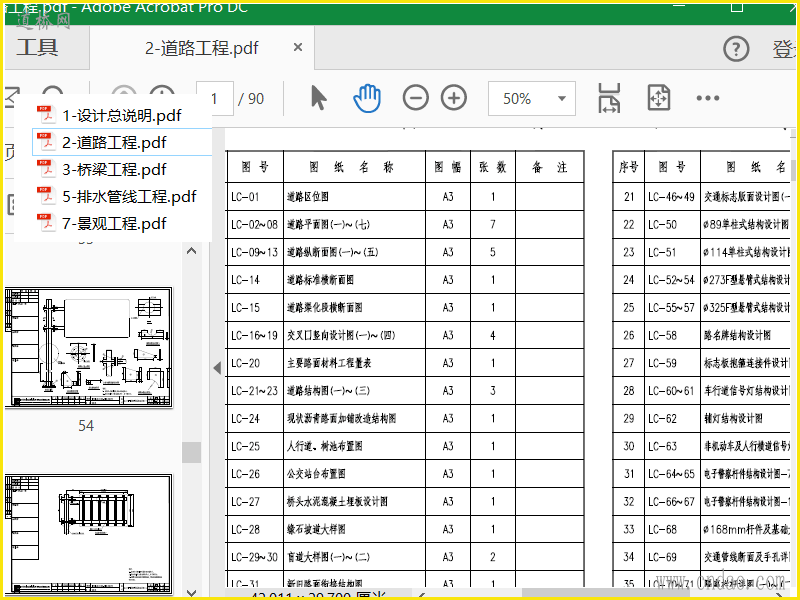Open the more tools ellipsis menu

pyautogui.click(x=708, y=98)
